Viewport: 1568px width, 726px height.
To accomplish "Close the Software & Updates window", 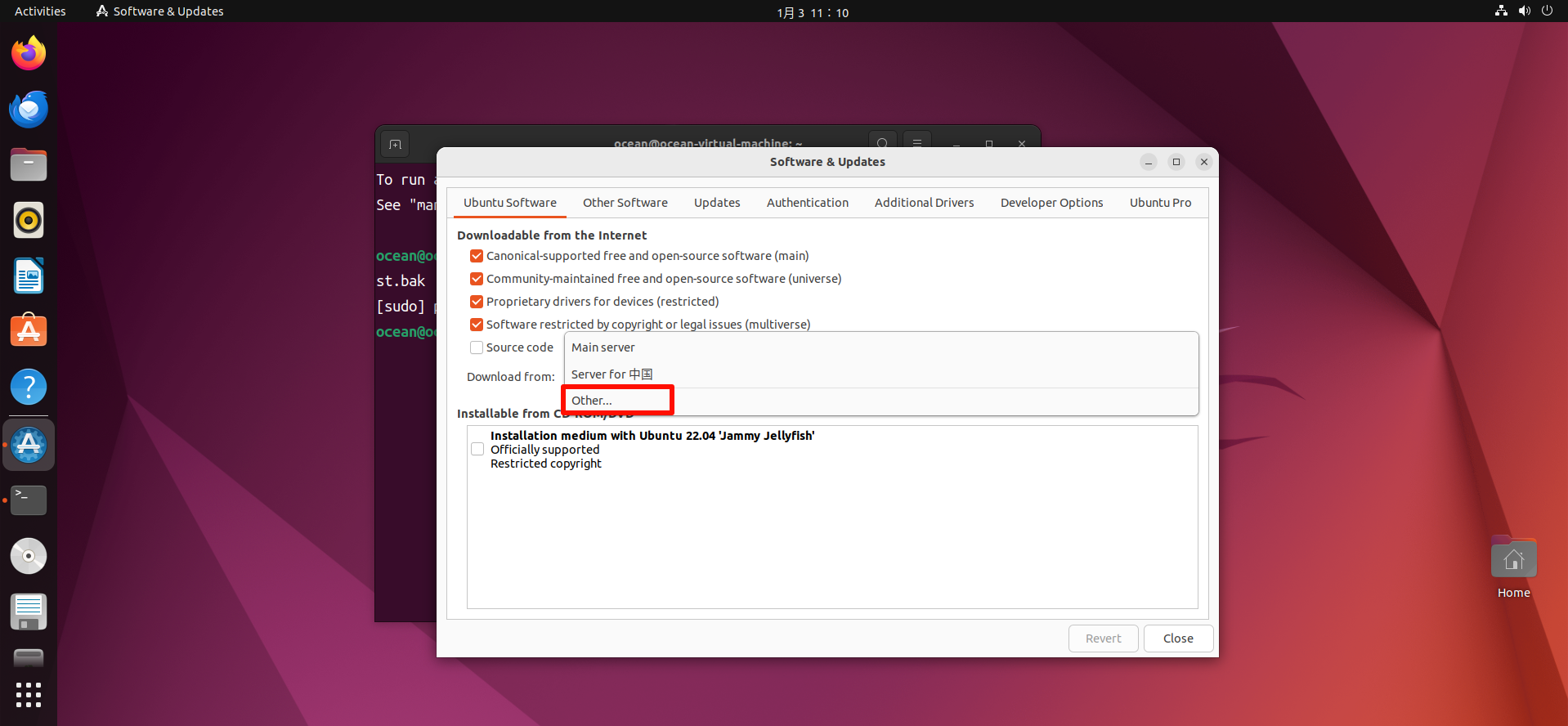I will (x=1204, y=162).
